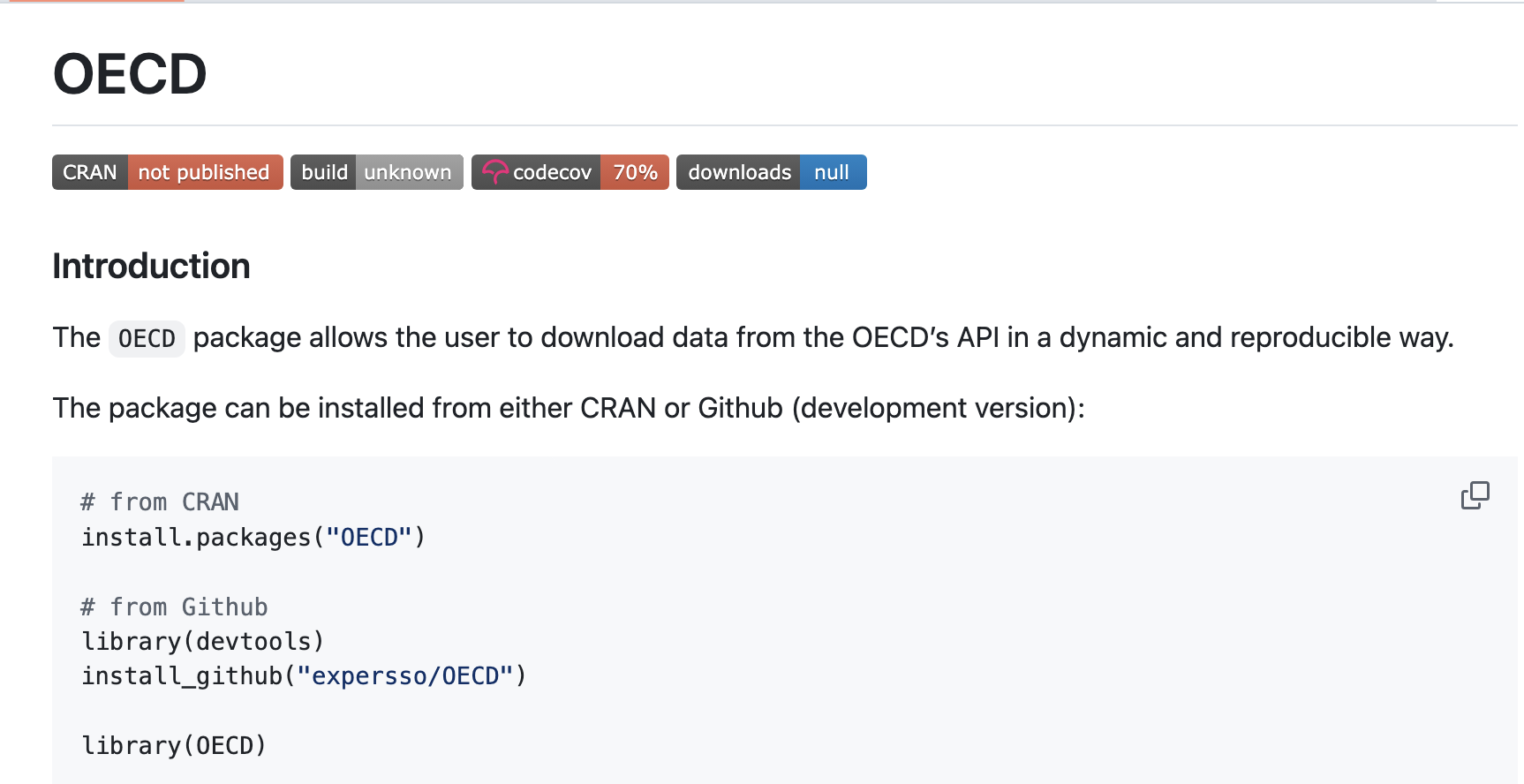Image resolution: width=1524 pixels, height=784 pixels.
Task: Click the install_github function name
Action: [x=182, y=676]
